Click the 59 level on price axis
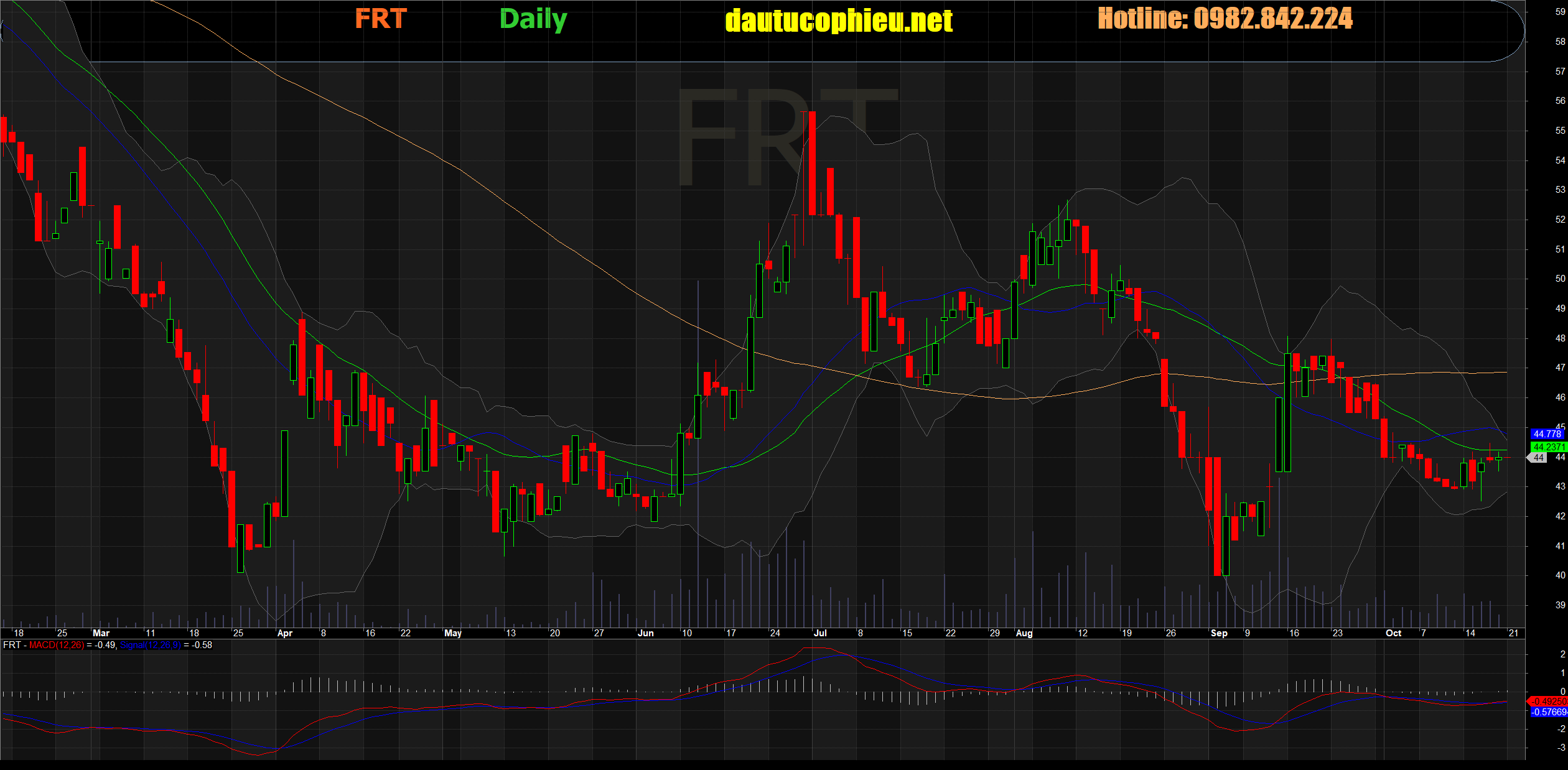Viewport: 1568px width, 770px height. tap(1560, 12)
